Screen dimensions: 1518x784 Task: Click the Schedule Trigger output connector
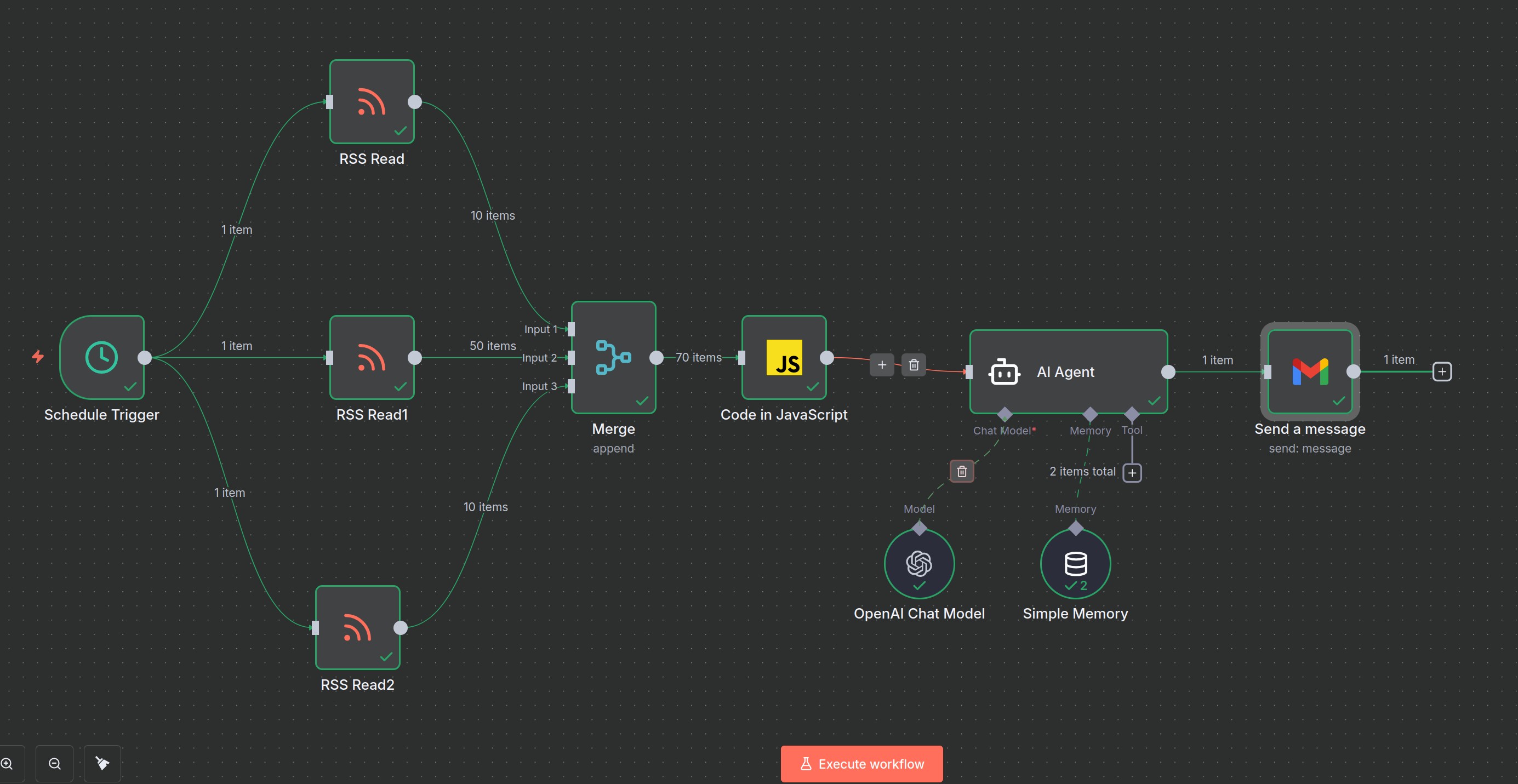coord(144,358)
